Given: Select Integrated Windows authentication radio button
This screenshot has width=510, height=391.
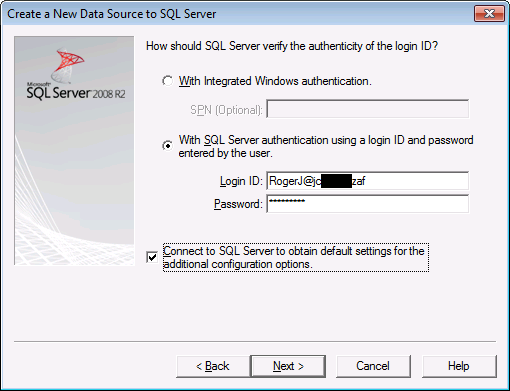Looking at the screenshot, I should point(167,81).
